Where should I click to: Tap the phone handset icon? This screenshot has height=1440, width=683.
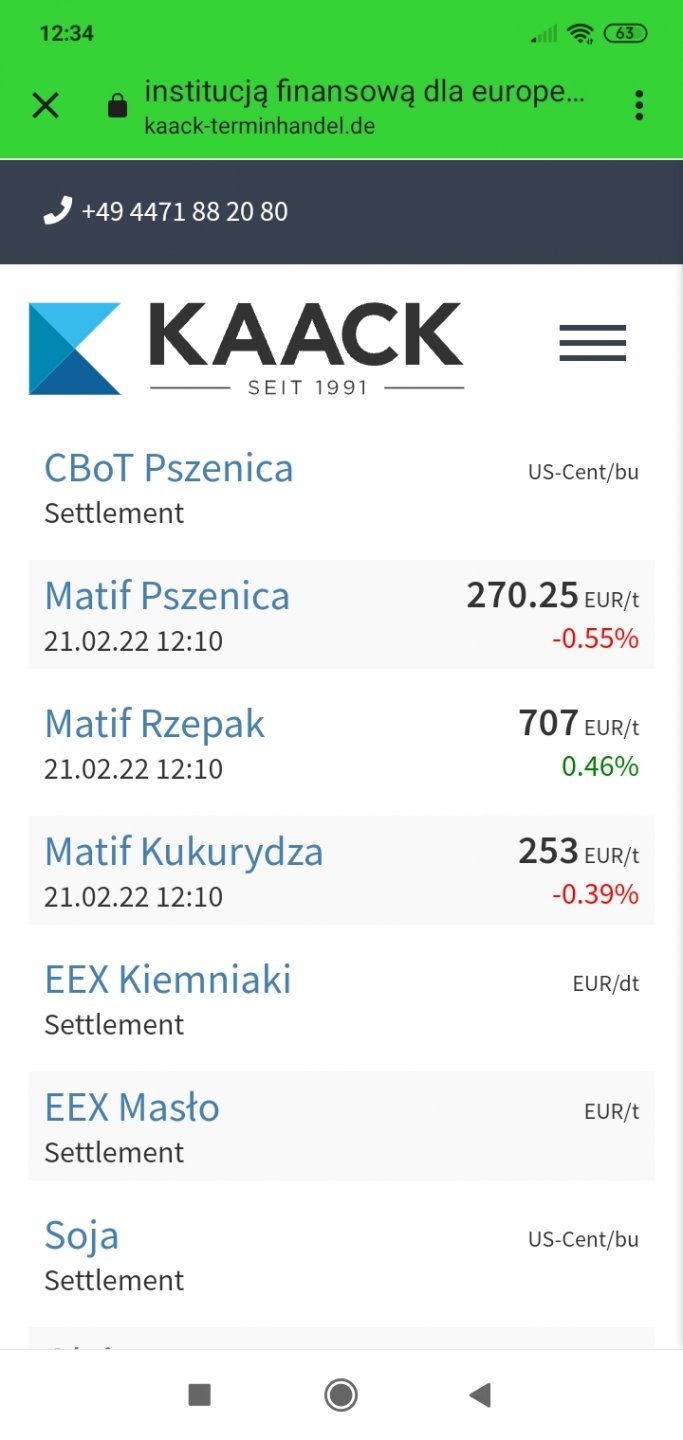[57, 211]
